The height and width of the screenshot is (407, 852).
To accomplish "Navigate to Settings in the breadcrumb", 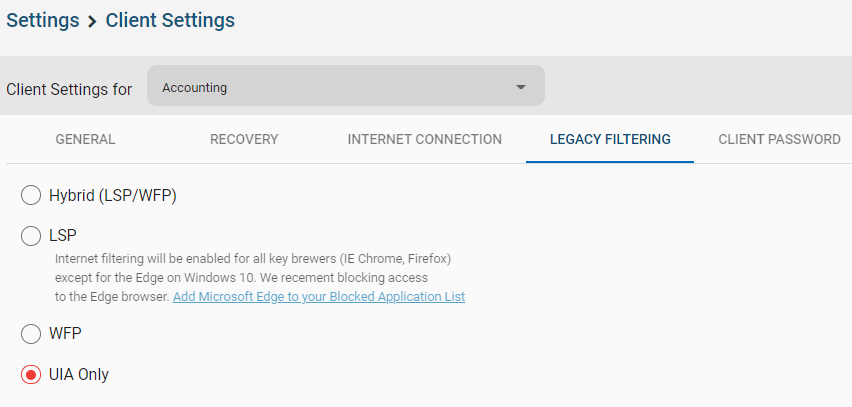I will (42, 21).
